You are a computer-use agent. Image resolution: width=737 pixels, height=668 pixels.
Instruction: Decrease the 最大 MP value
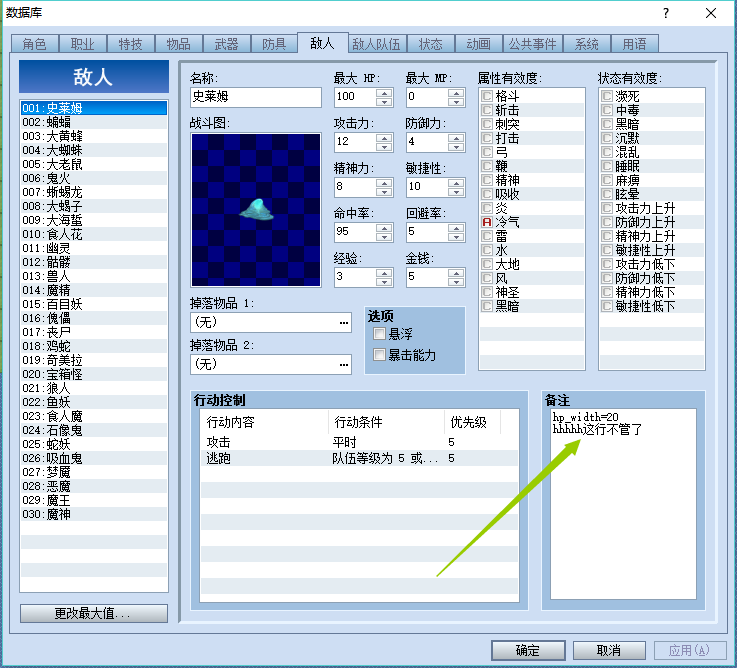[456, 102]
